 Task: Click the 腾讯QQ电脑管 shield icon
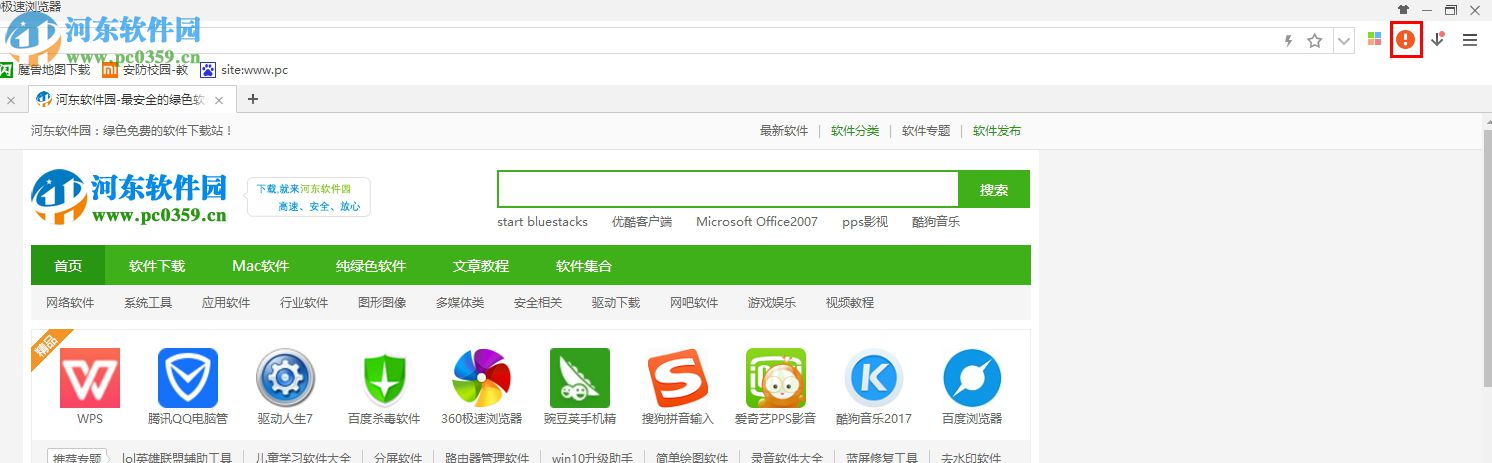tap(188, 378)
